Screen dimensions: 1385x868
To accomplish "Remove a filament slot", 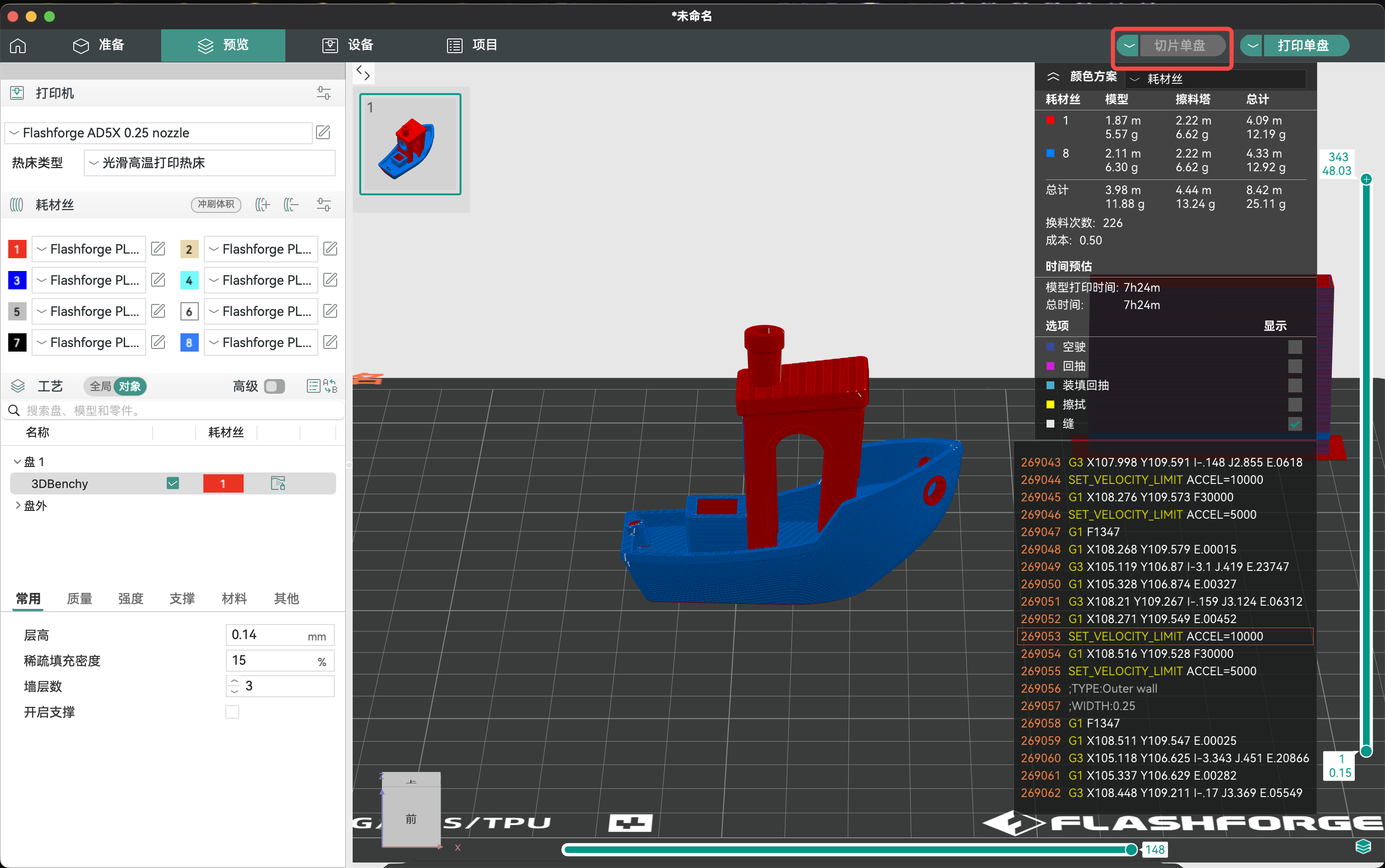I will 292,204.
